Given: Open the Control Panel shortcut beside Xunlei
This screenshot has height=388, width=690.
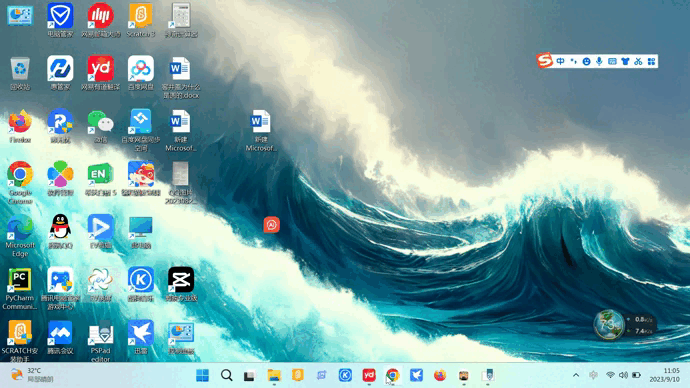Looking at the screenshot, I should tap(181, 333).
